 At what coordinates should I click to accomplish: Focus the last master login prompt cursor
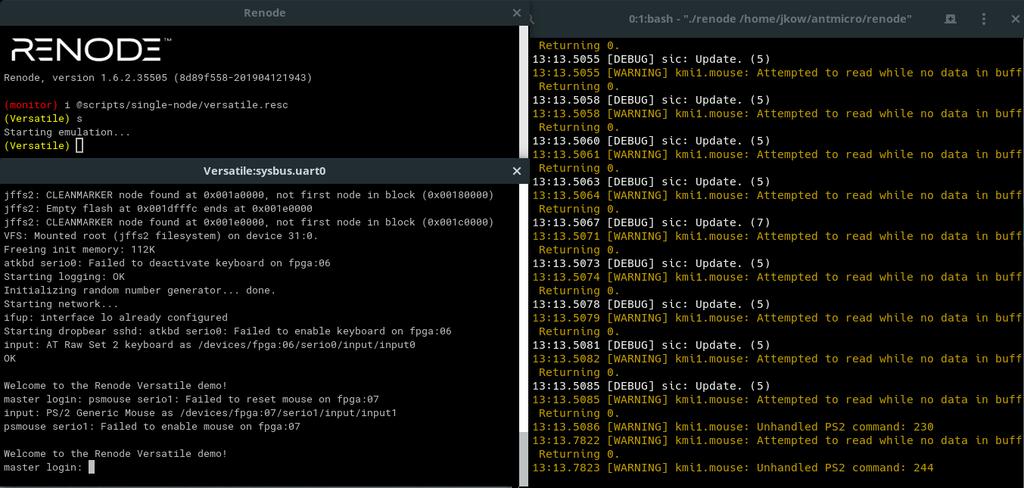tap(91, 467)
